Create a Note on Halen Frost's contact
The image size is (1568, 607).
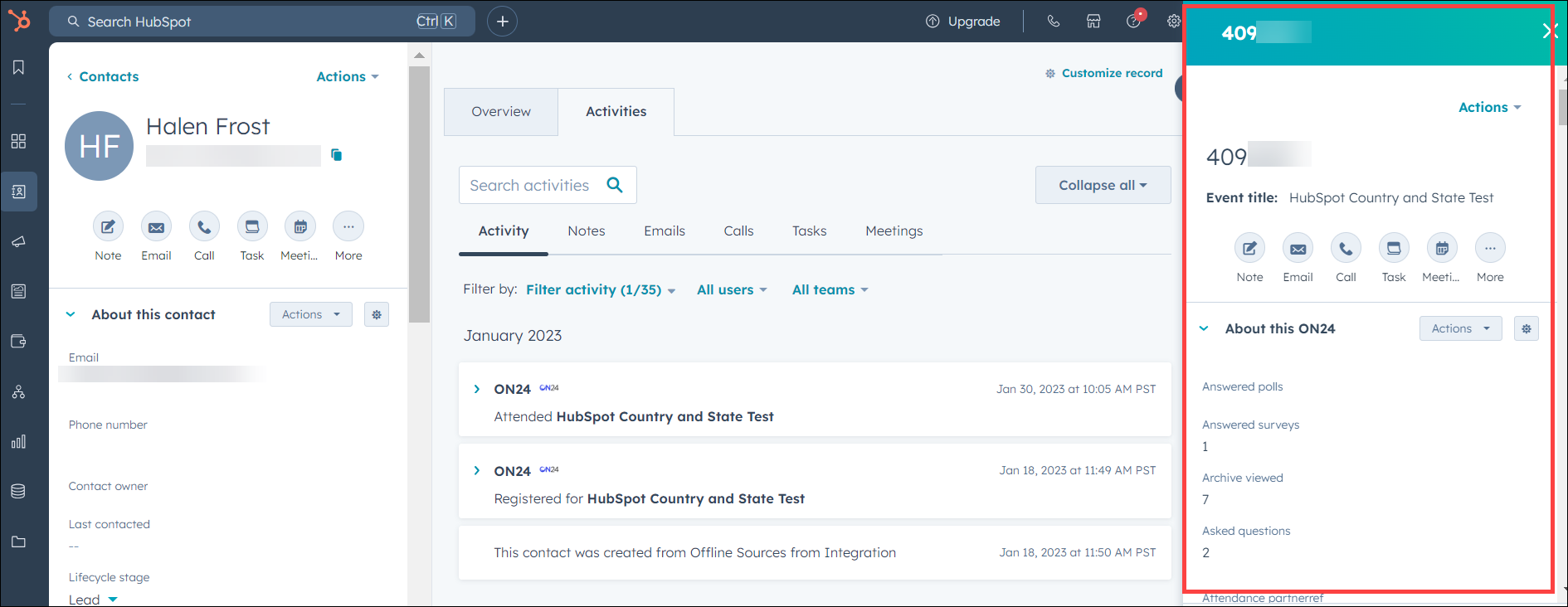(x=108, y=226)
